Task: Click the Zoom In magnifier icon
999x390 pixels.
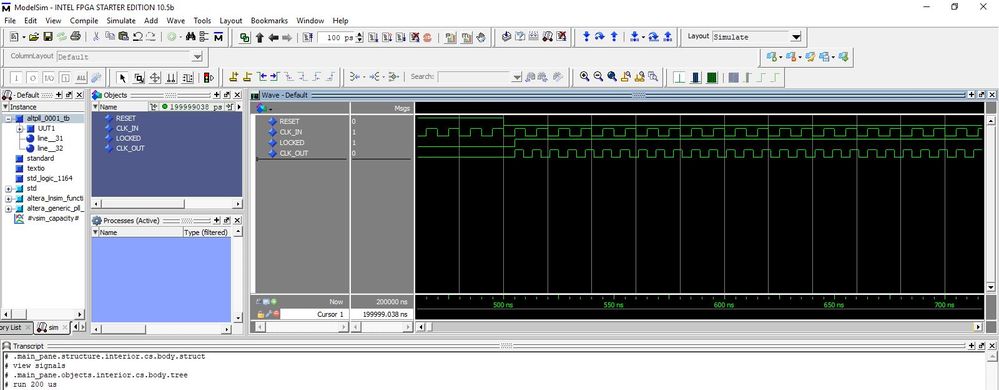Action: [584, 77]
